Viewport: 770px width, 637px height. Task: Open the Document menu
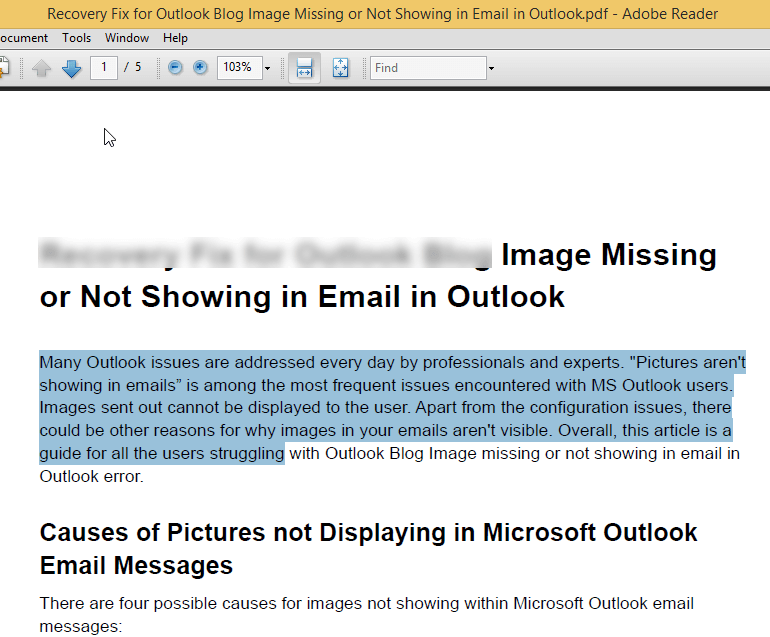click(24, 38)
